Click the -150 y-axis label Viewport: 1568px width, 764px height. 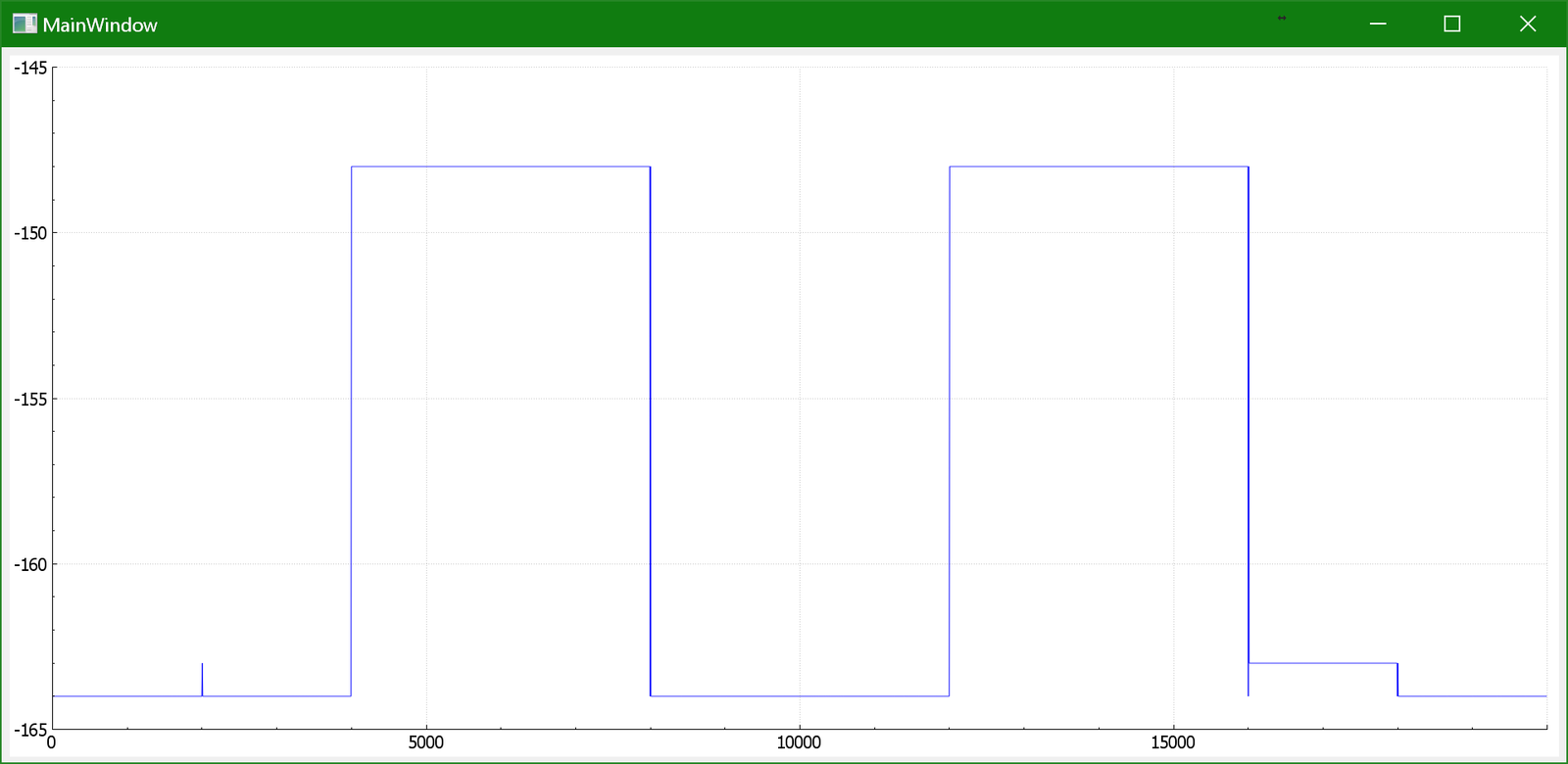coord(30,233)
